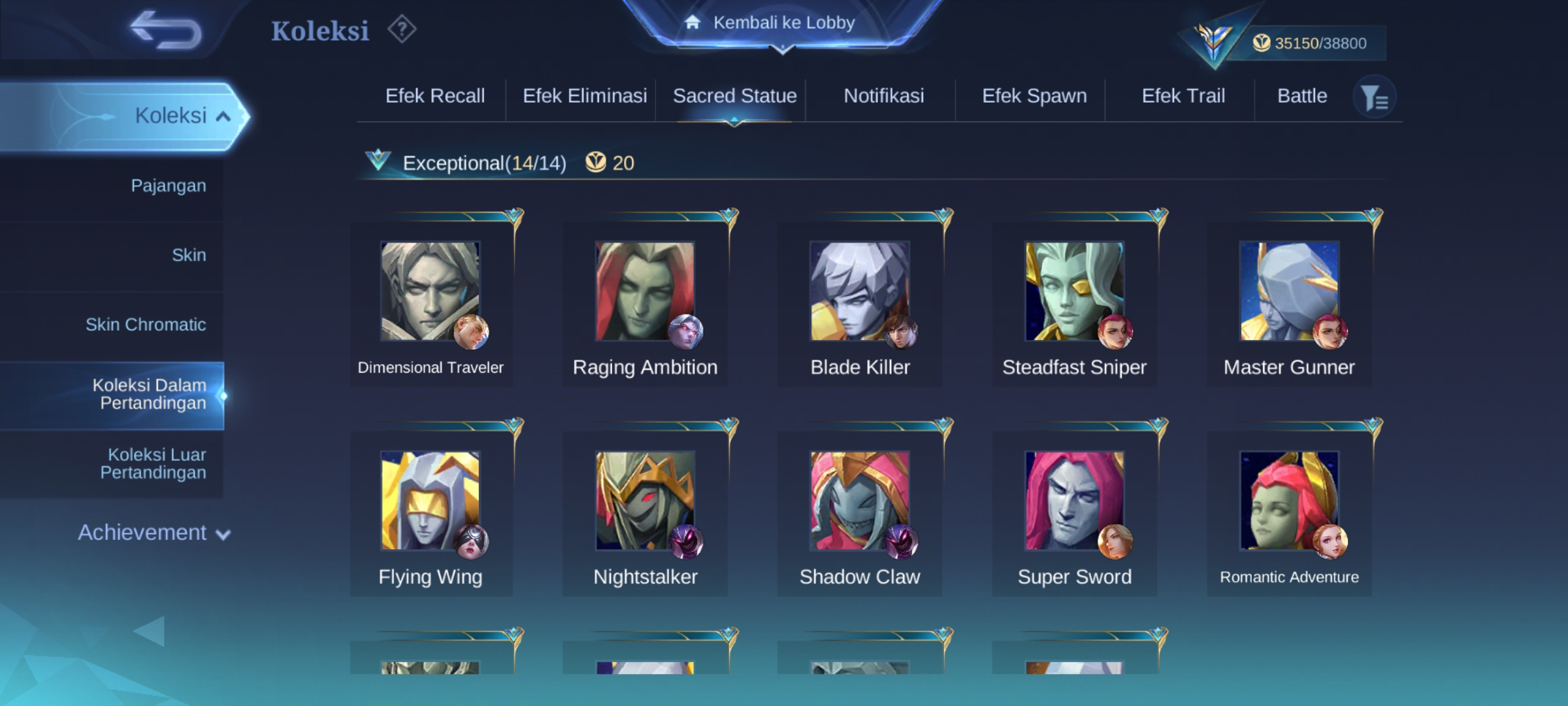Select the Raging Ambition statue
The image size is (1568, 706).
[645, 304]
